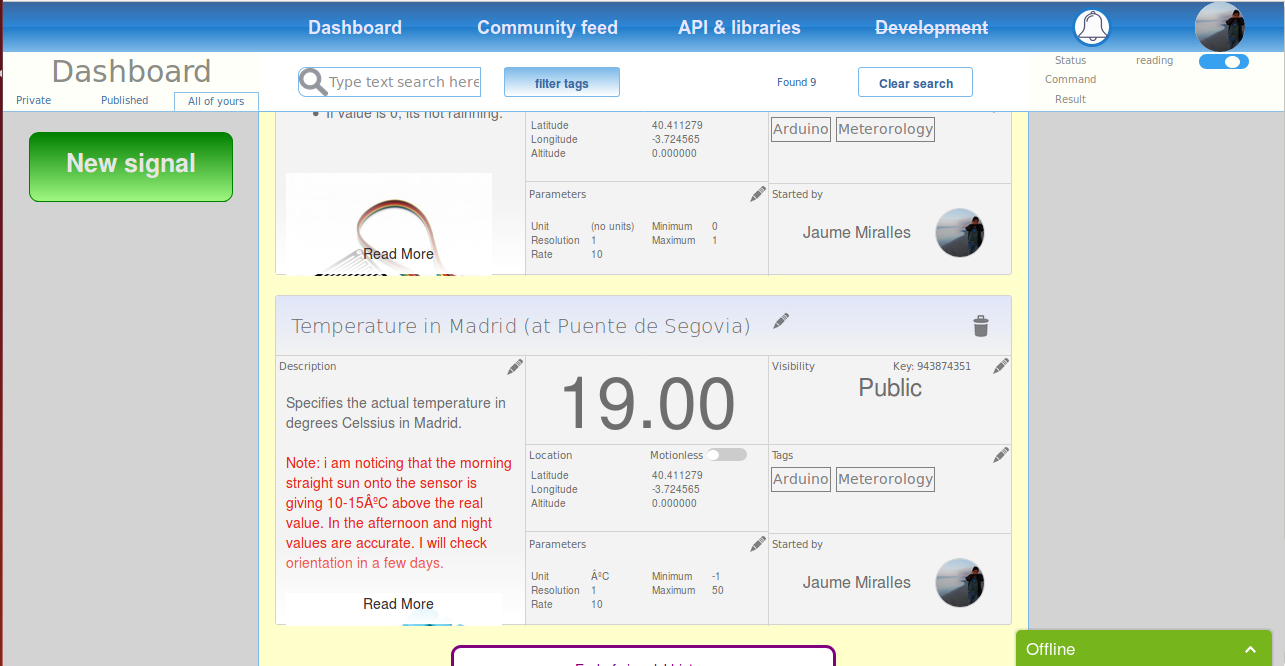
Task: Click Key: 943874351 text
Action: click(x=932, y=366)
